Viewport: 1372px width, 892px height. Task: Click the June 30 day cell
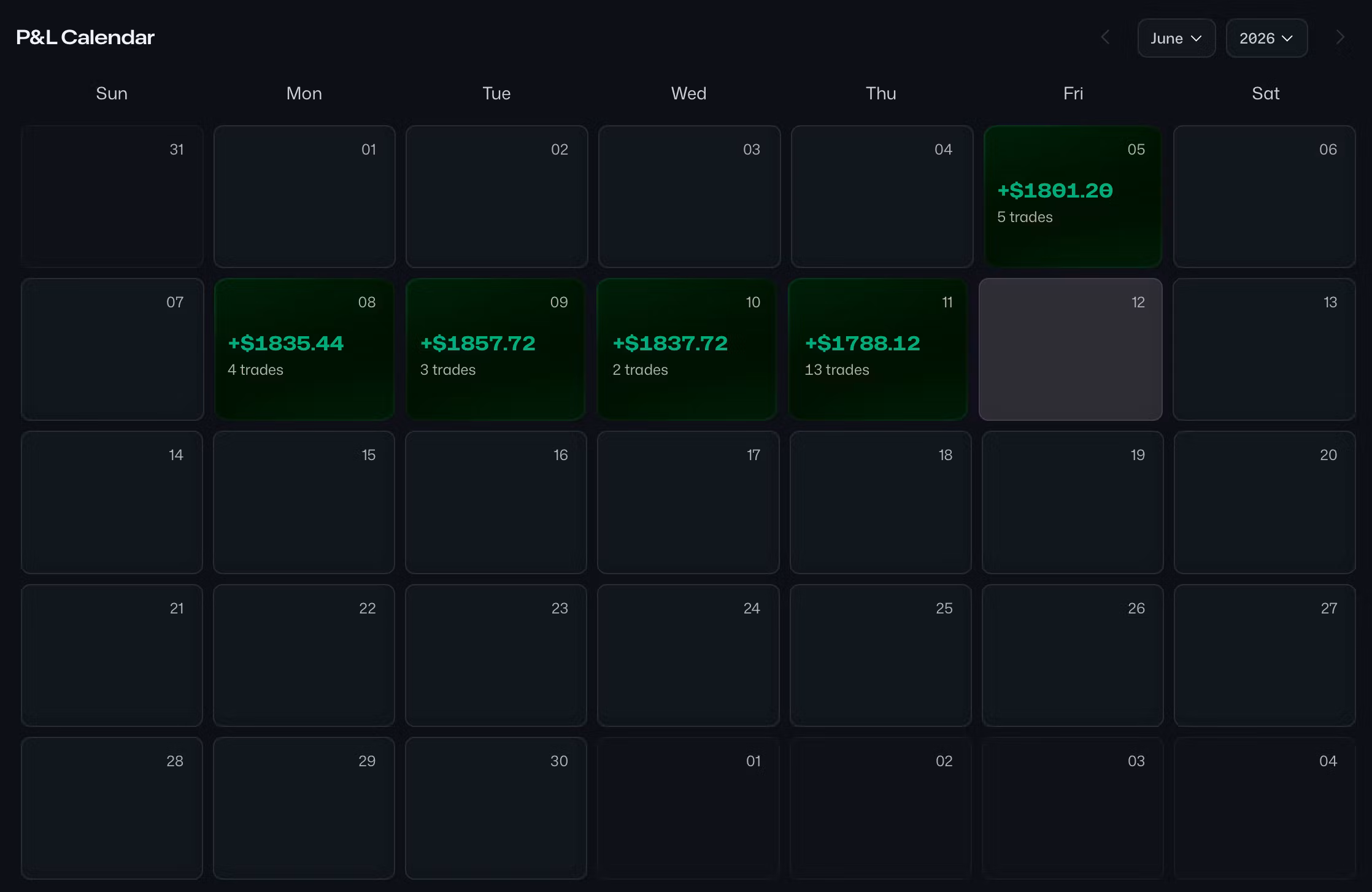(x=496, y=808)
